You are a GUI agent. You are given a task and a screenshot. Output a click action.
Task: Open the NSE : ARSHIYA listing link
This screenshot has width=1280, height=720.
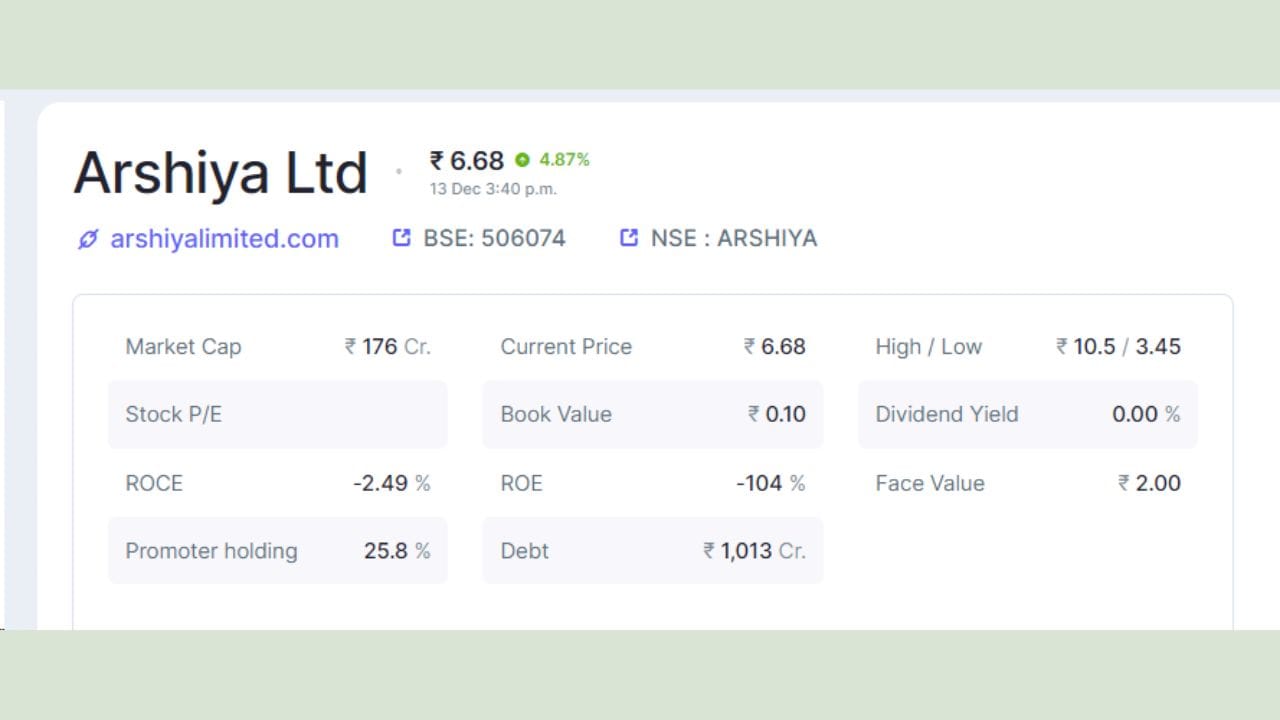(733, 239)
